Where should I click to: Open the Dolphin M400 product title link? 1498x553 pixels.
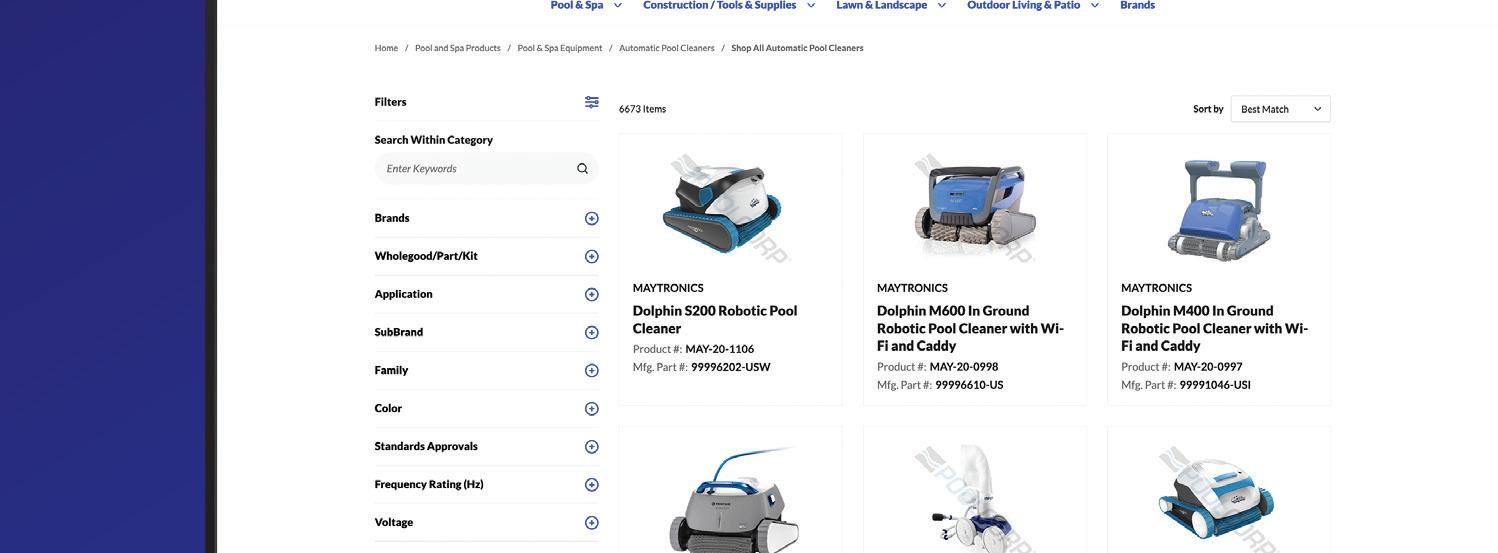[1214, 328]
